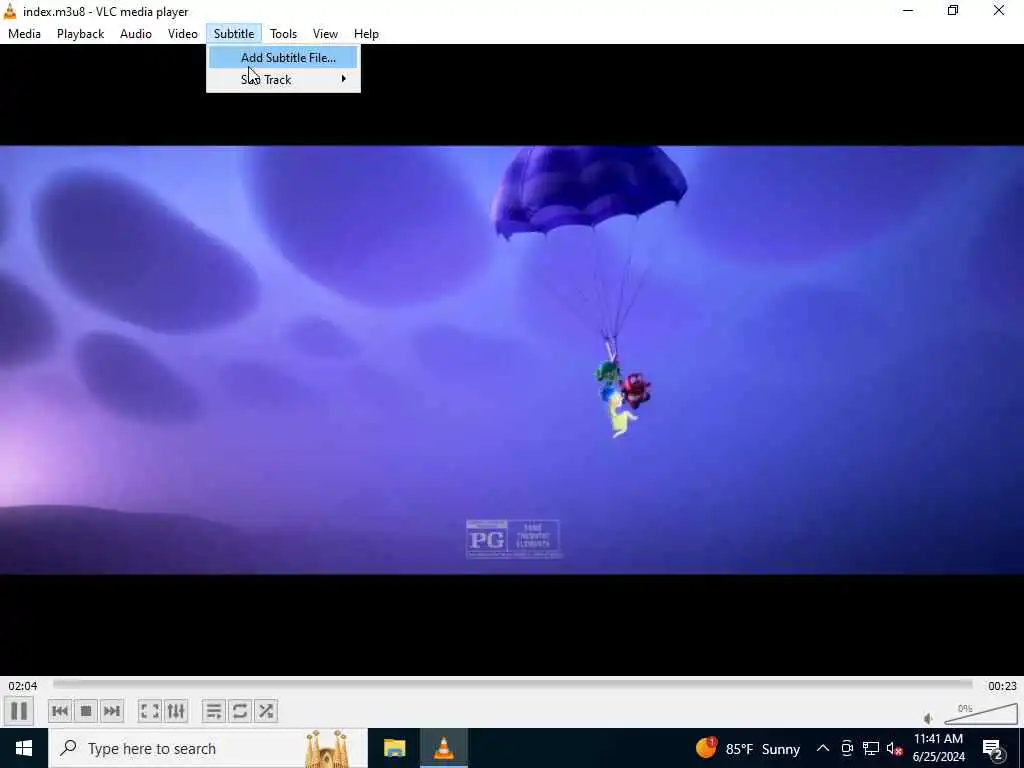The image size is (1024, 768).
Task: Open the Video menu
Action: coord(183,34)
